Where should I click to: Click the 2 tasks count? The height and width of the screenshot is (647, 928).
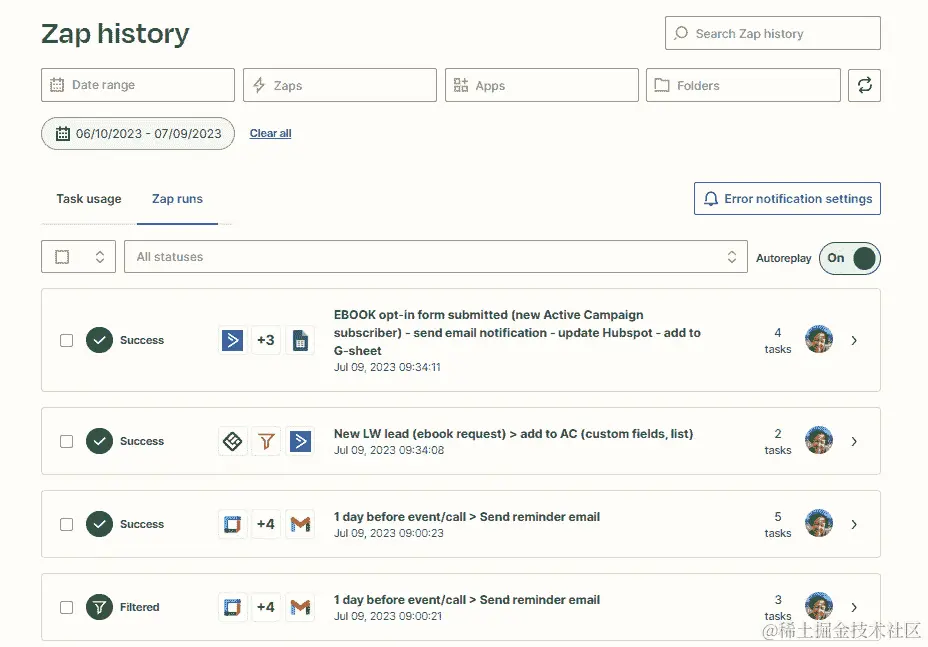[778, 442]
